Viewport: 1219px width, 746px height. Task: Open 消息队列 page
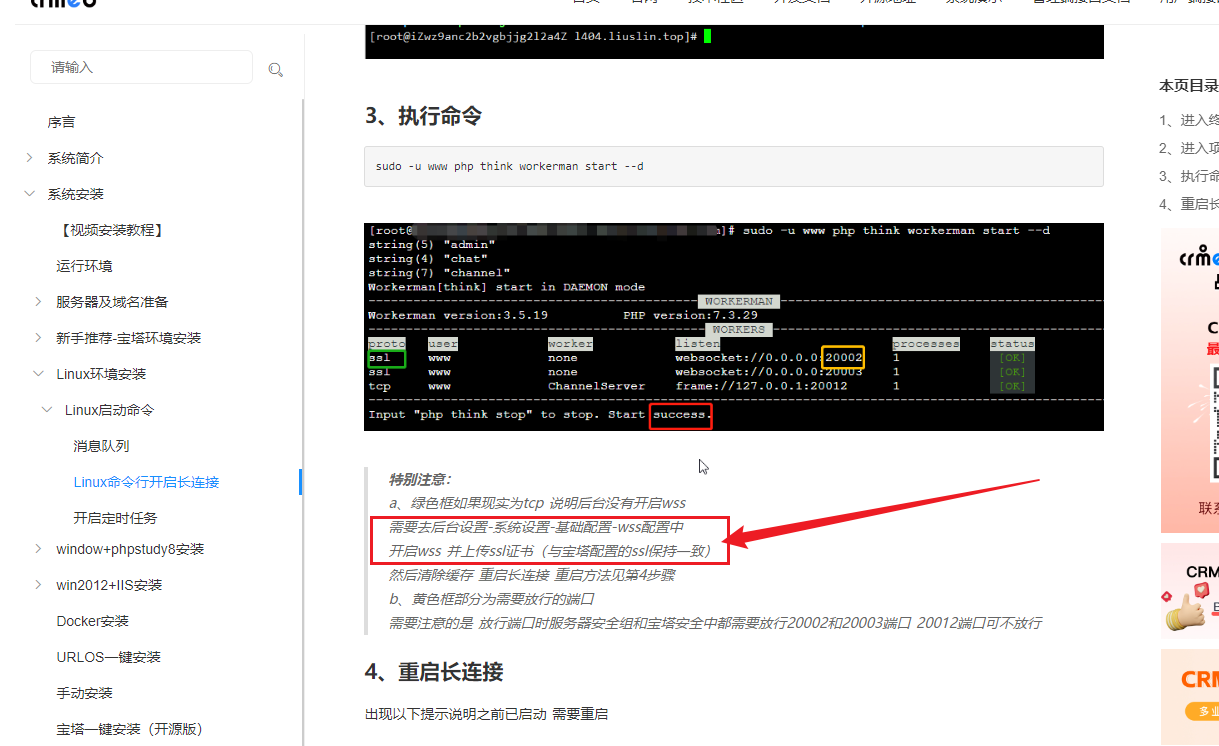101,446
